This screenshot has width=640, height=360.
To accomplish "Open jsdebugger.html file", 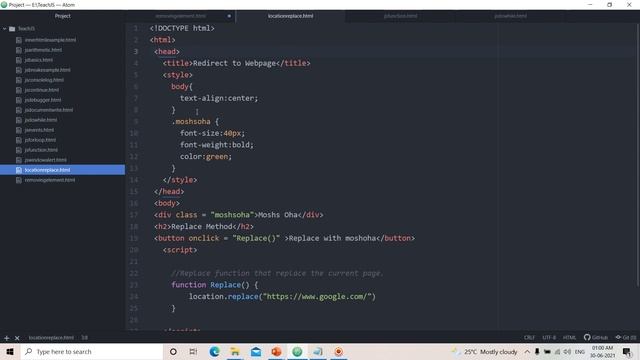I will (43, 100).
